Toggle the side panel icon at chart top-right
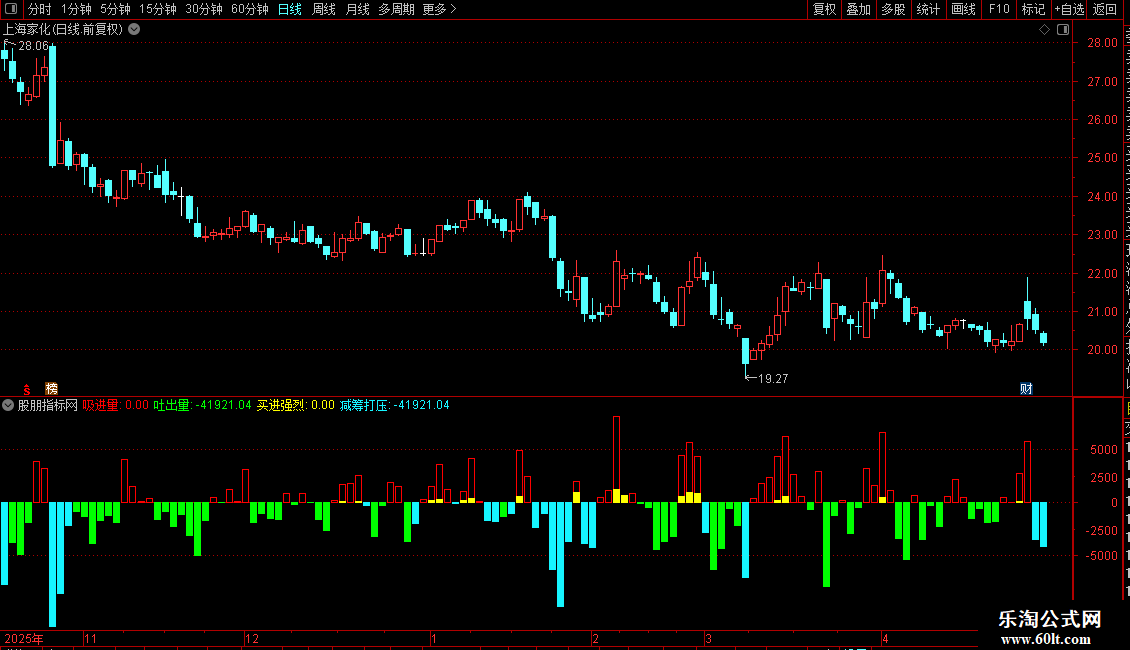The width and height of the screenshot is (1130, 650). [1063, 30]
